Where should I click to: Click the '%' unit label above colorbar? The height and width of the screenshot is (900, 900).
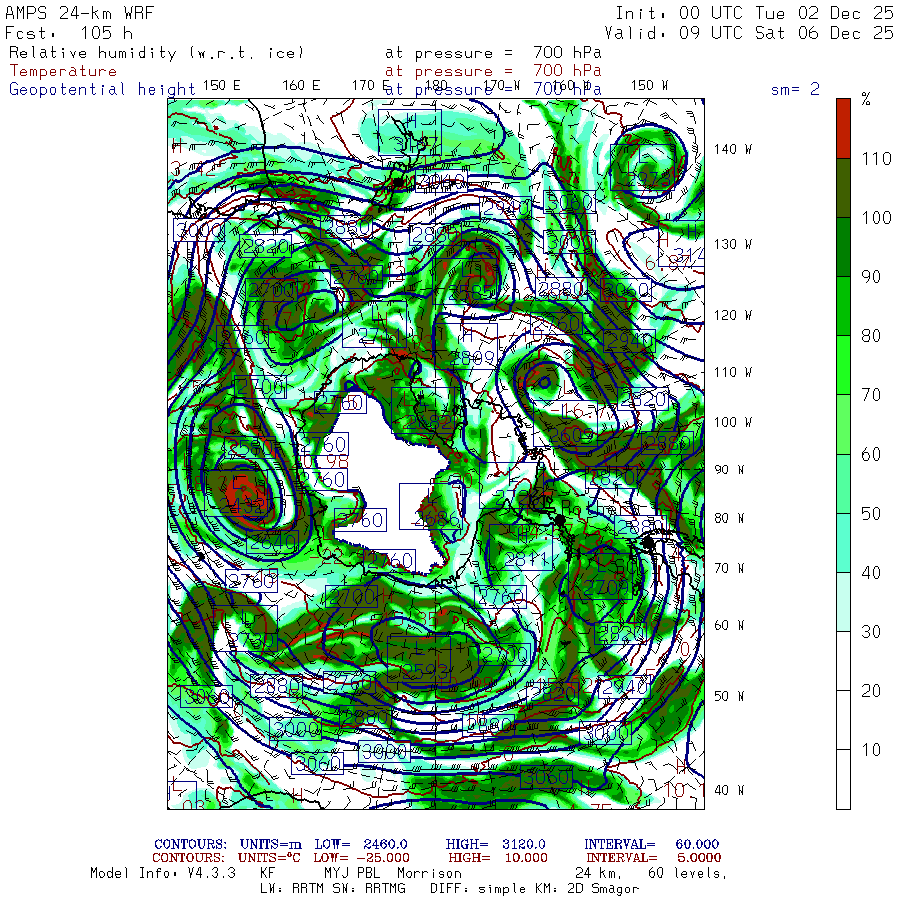866,99
